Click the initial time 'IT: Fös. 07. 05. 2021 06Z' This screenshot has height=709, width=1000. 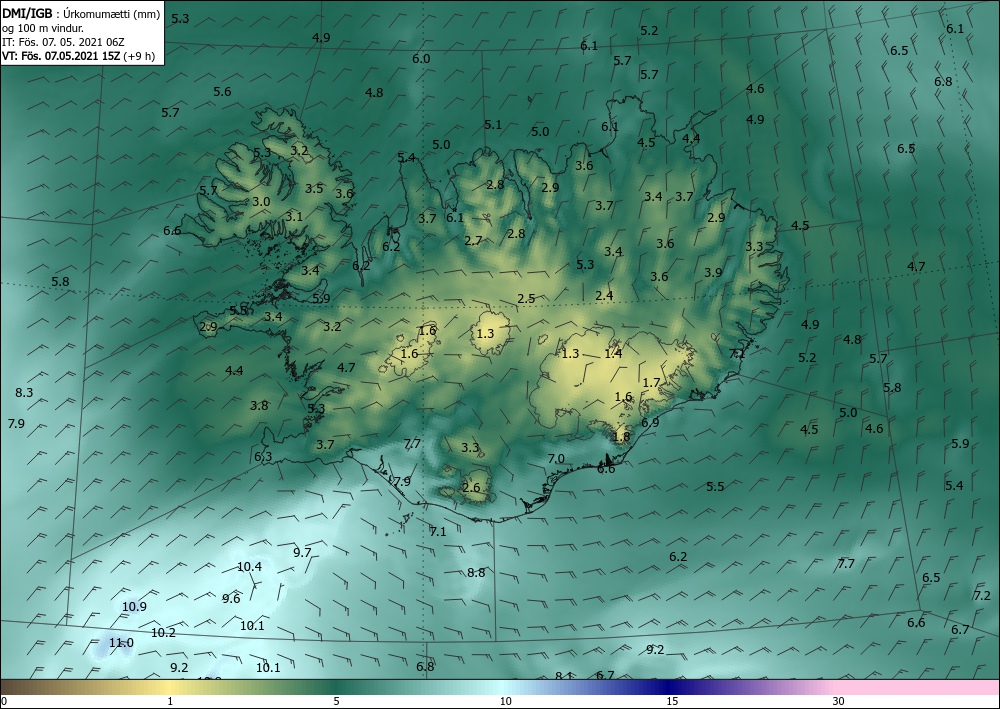63,42
